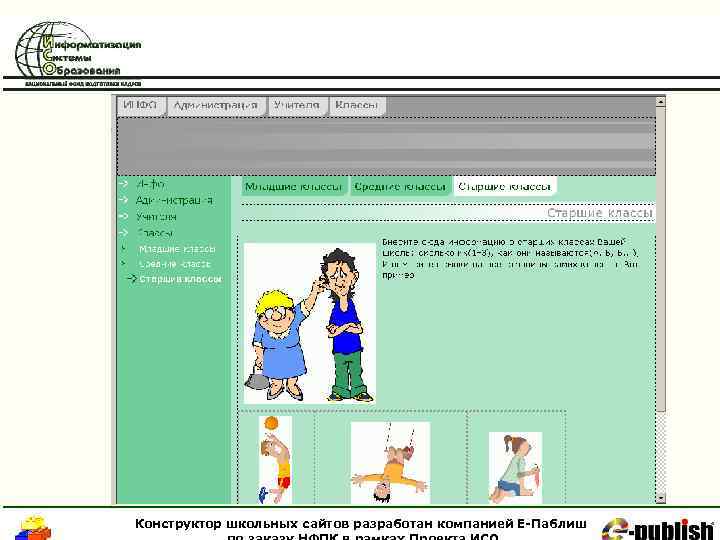This screenshot has height=540, width=720.
Task: Click the basketball player thumbnail
Action: coord(275,460)
